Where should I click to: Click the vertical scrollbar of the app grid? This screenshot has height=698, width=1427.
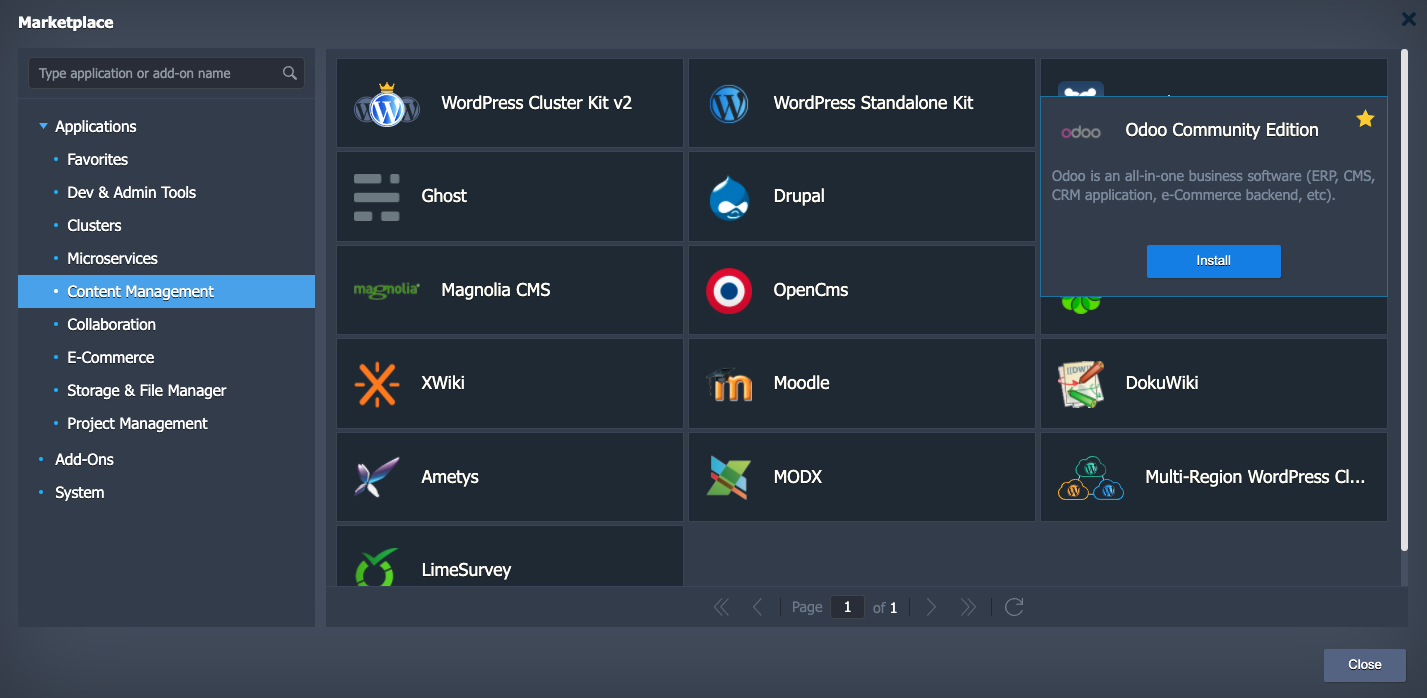click(x=1404, y=300)
